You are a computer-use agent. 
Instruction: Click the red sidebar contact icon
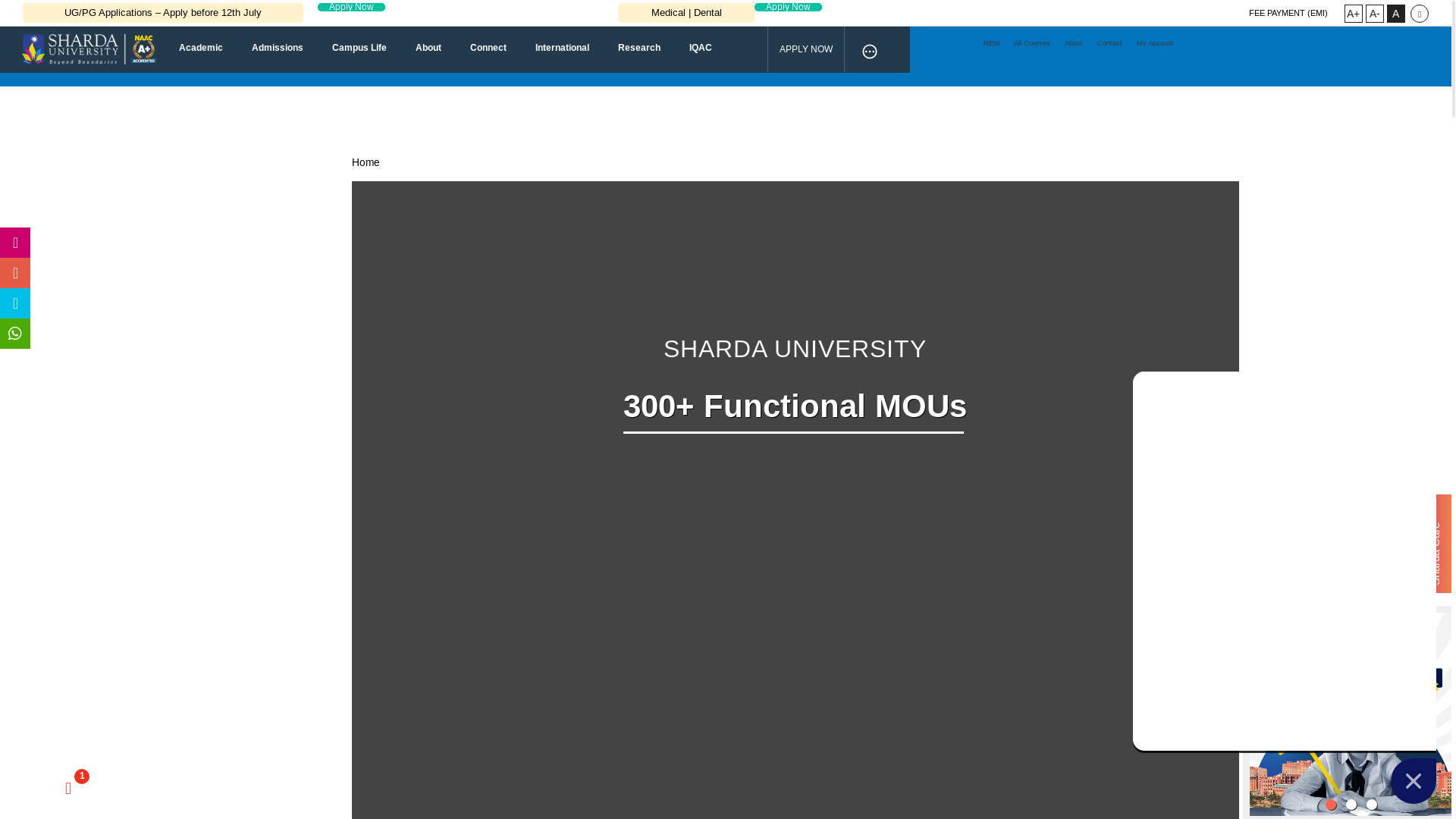(x=15, y=273)
